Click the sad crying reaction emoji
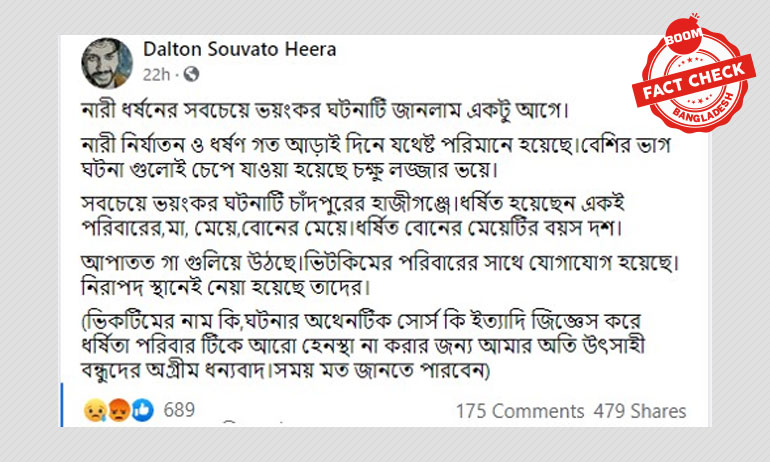The height and width of the screenshot is (462, 770). (94, 410)
